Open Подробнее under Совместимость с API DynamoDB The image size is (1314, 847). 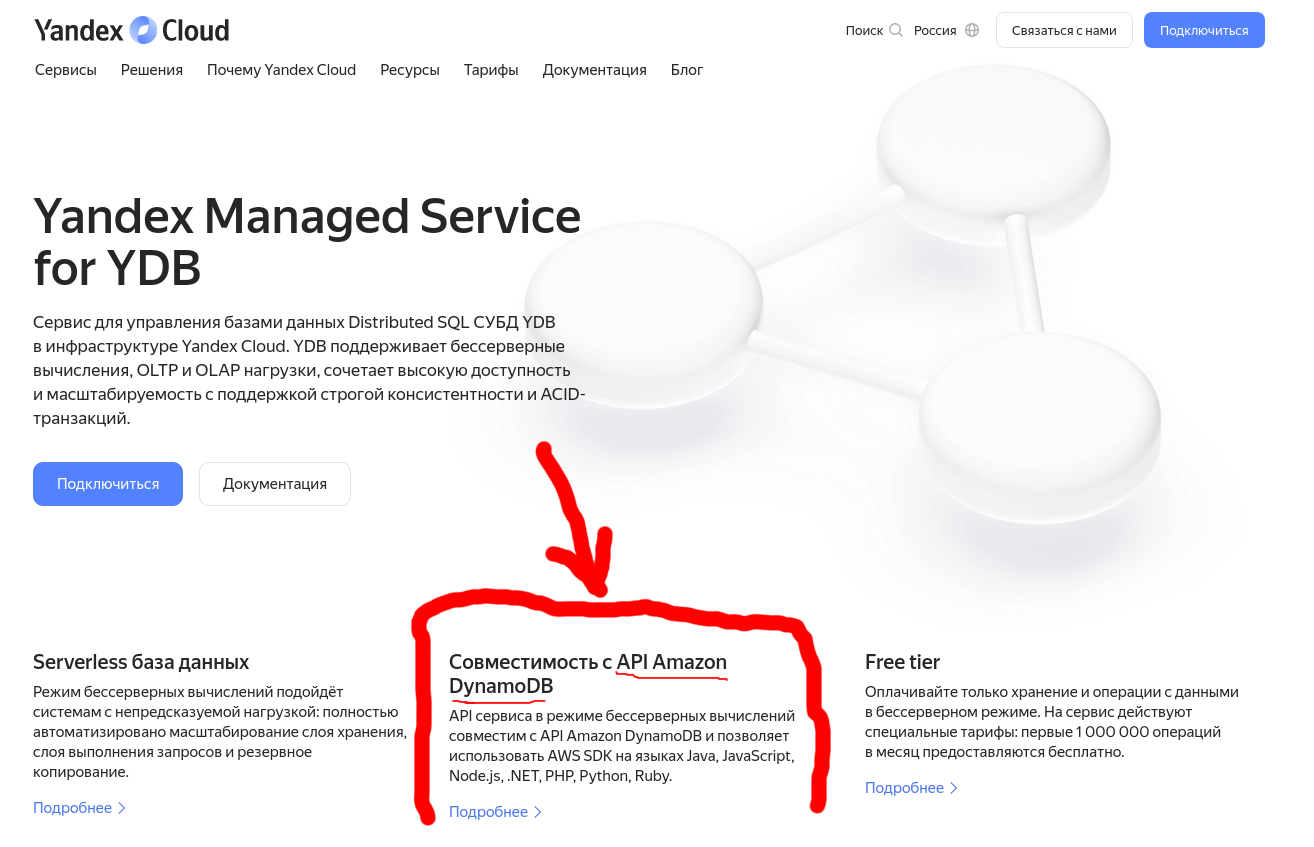pos(496,812)
